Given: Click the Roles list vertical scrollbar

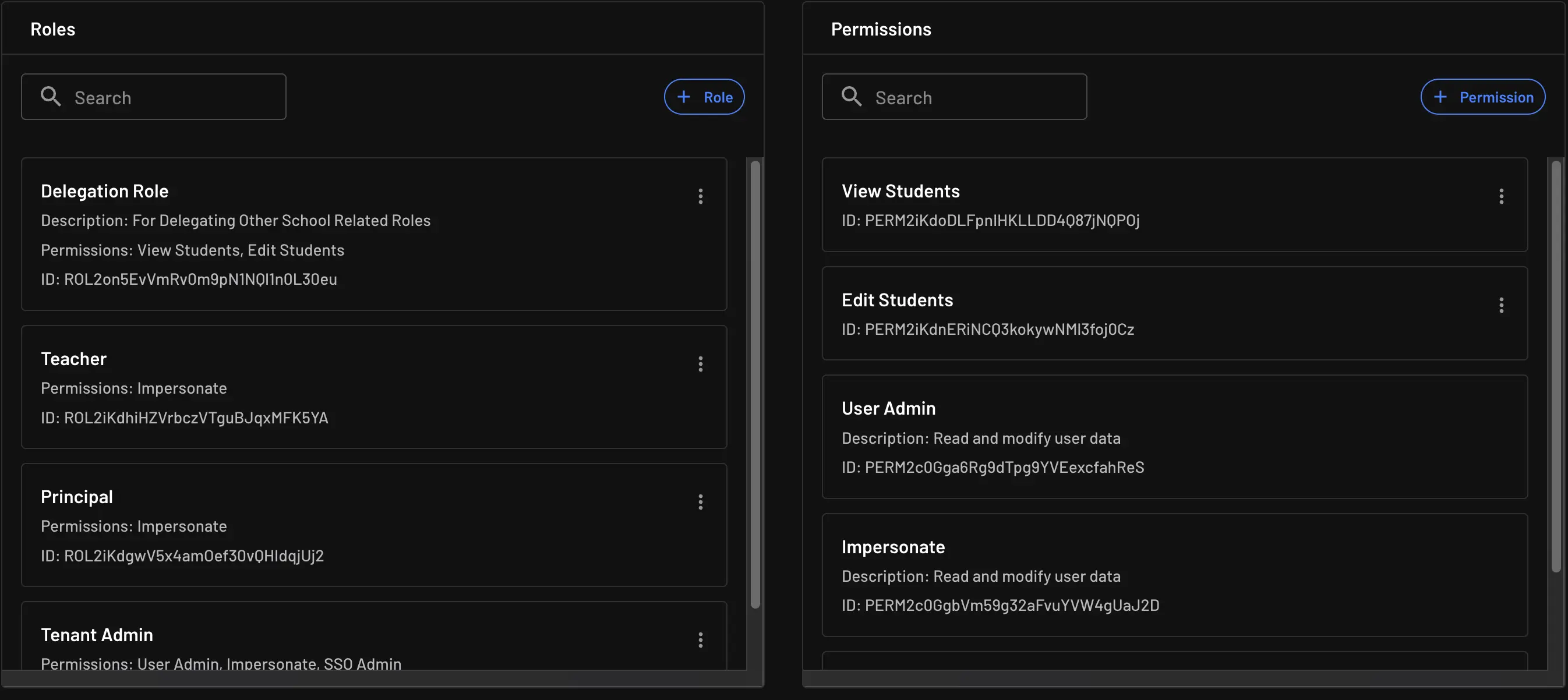Looking at the screenshot, I should [x=755, y=383].
